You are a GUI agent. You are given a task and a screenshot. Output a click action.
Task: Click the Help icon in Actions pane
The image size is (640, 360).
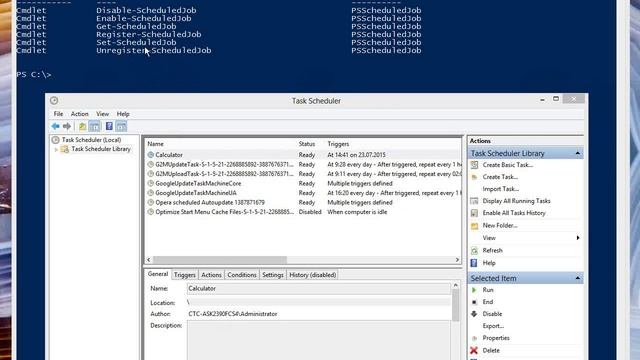[x=474, y=263]
